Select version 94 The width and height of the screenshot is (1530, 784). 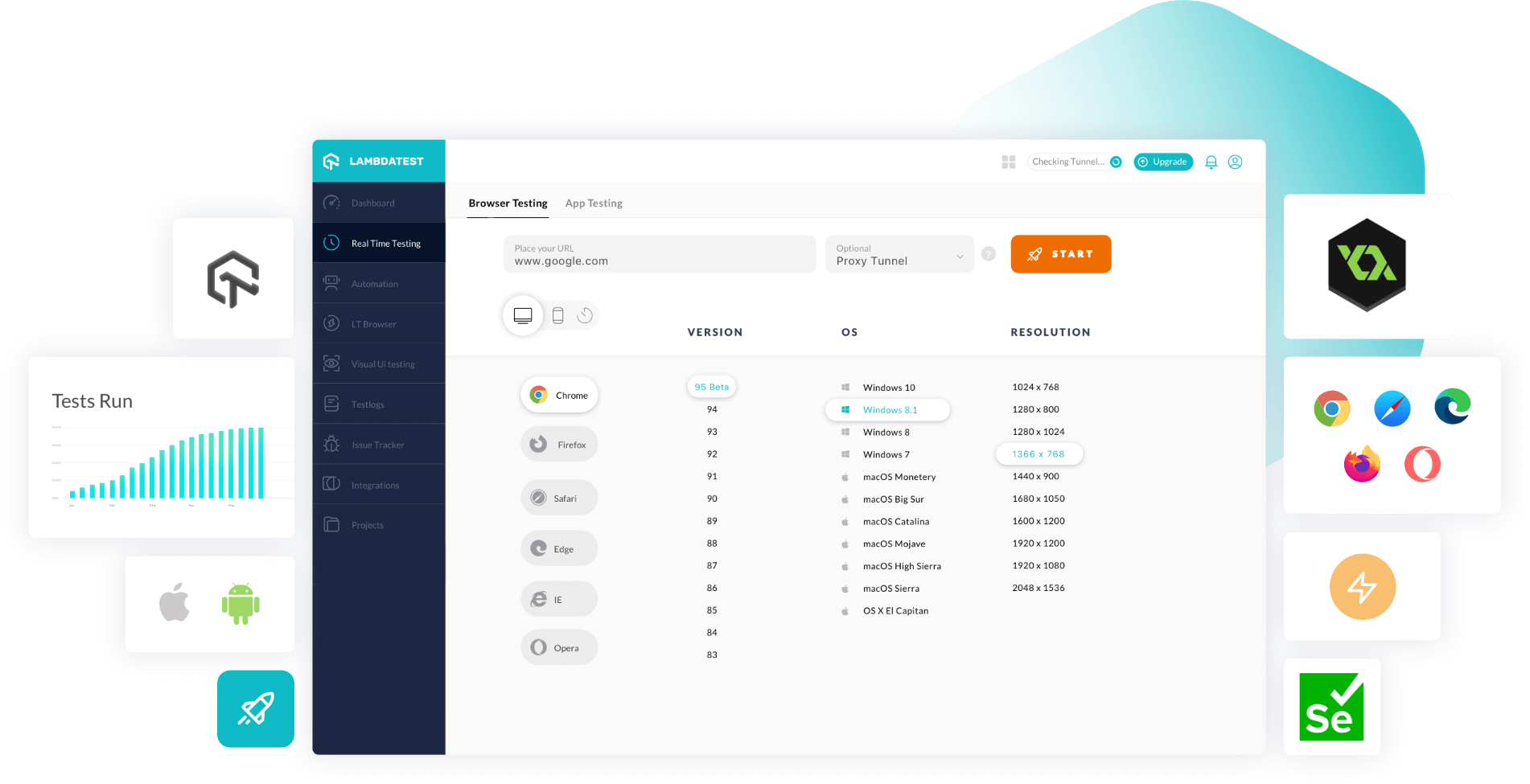[x=712, y=409]
